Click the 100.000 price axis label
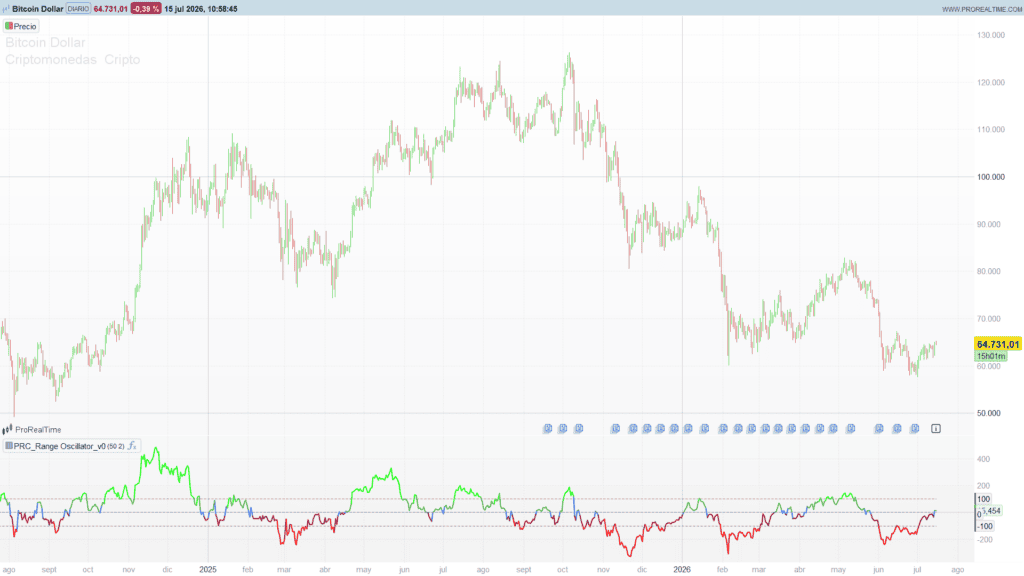Screen dimensions: 1024x576 [991, 177]
